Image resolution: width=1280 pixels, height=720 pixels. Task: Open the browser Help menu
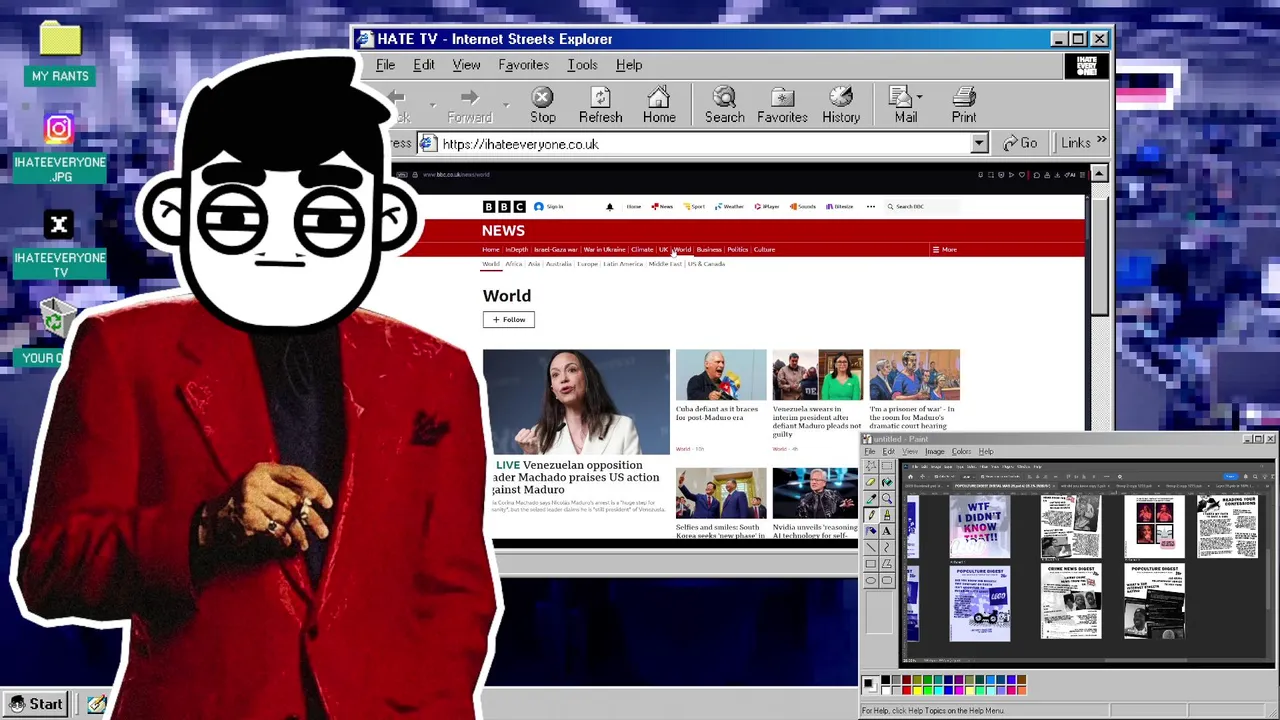coord(629,65)
